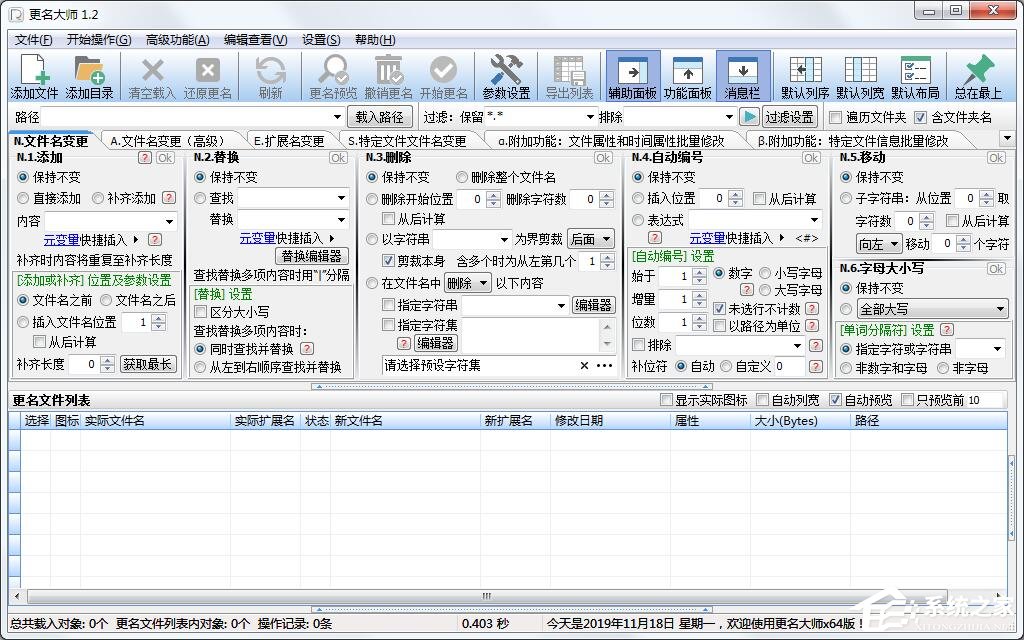Click the 默认布局 default layout icon
The image size is (1024, 640).
(915, 70)
